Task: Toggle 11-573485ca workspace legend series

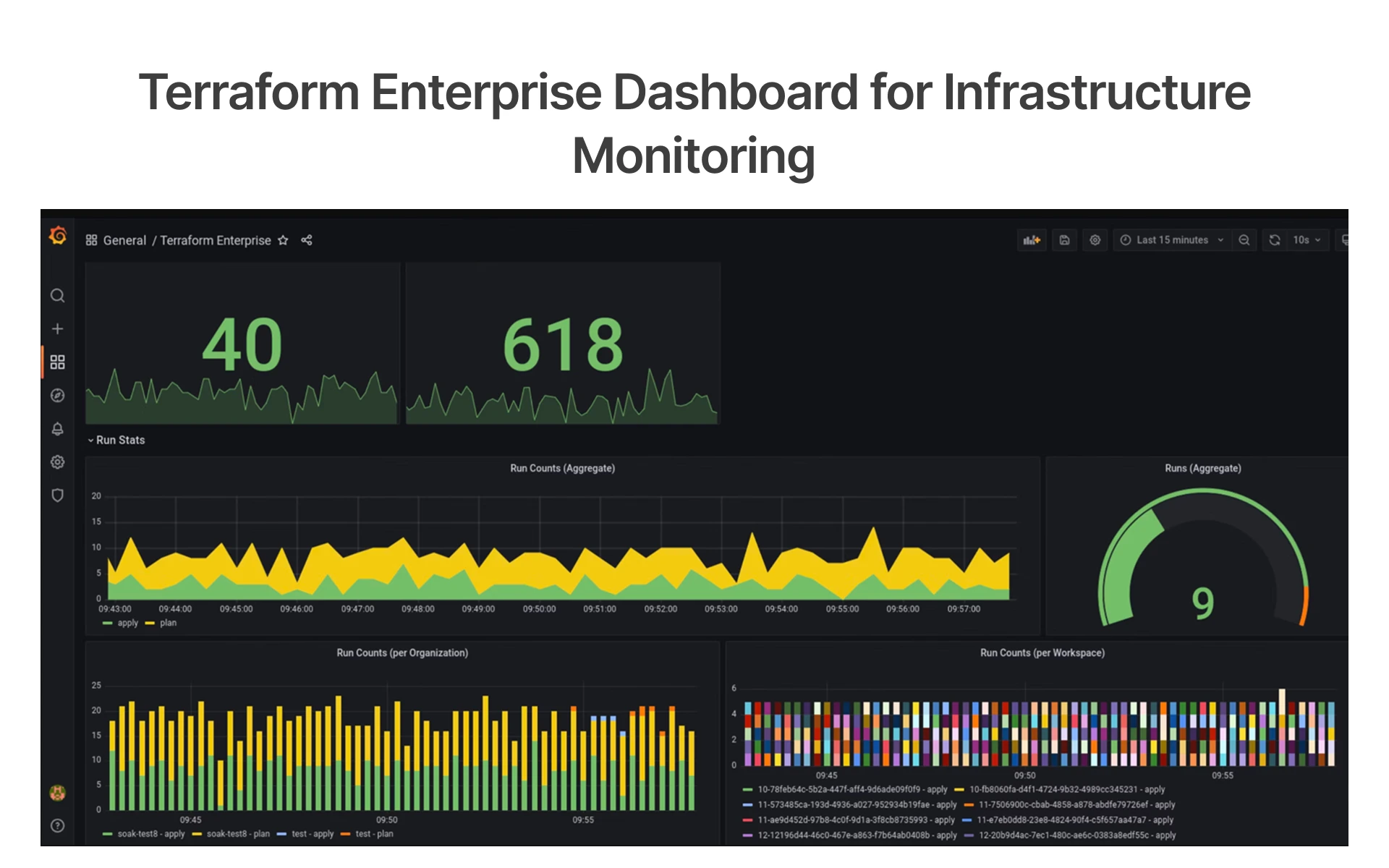Action: 850,805
